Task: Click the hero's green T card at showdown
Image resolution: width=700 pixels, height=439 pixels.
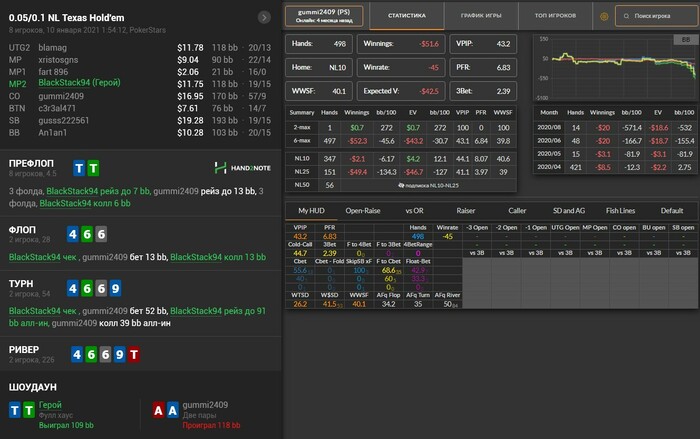Action: pos(29,410)
